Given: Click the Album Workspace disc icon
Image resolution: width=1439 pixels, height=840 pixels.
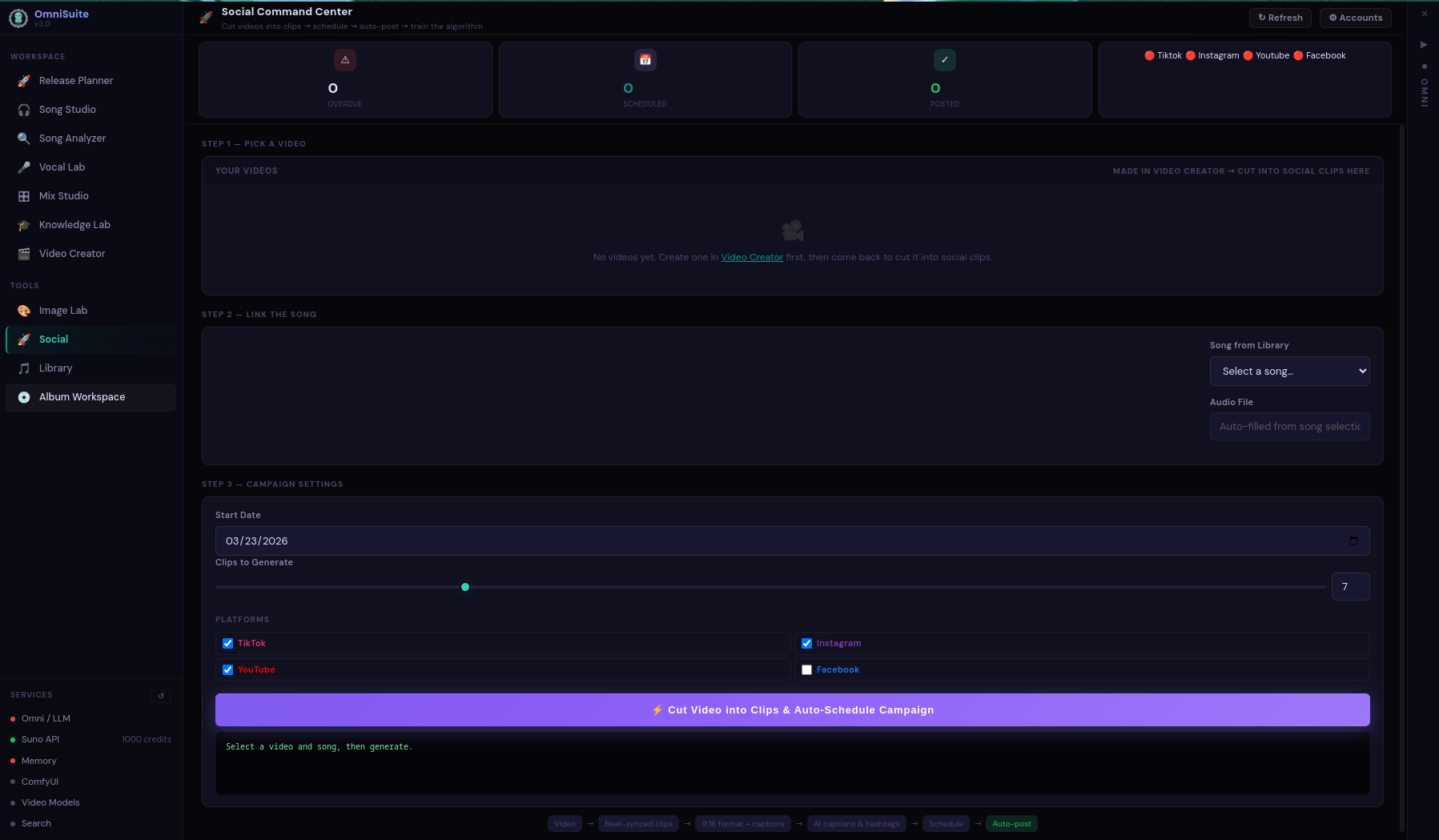Looking at the screenshot, I should point(24,396).
